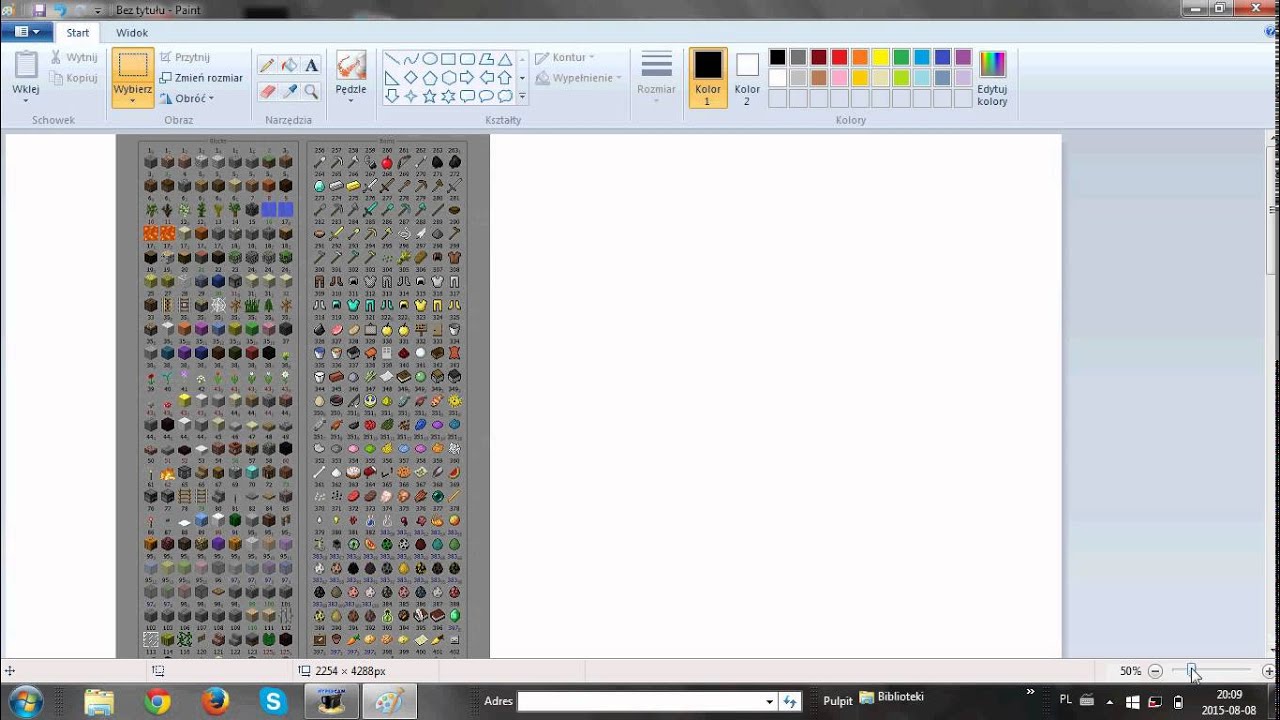Viewport: 1280px width, 720px height.
Task: Set Kolor 1 as active color
Action: 708,78
